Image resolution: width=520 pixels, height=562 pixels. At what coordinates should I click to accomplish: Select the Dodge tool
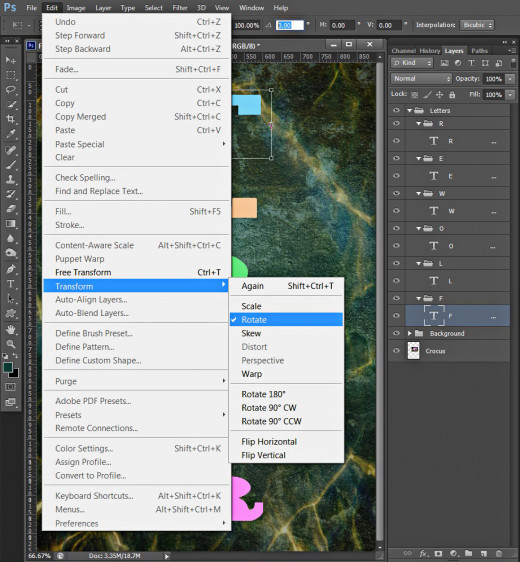point(11,253)
